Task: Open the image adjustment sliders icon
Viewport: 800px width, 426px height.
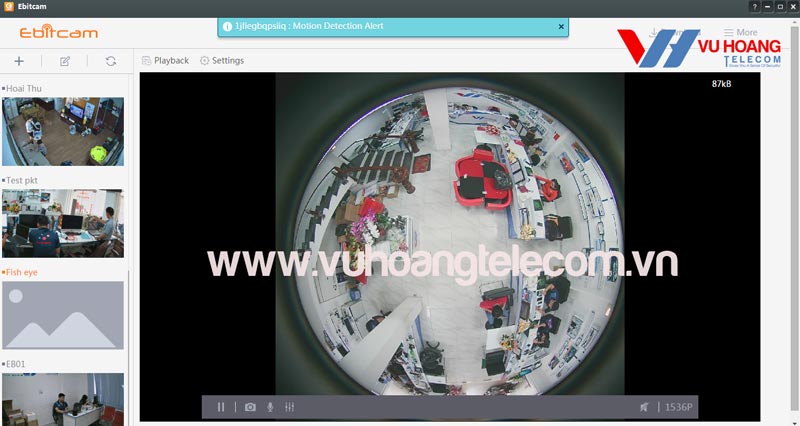Action: pyautogui.click(x=290, y=407)
